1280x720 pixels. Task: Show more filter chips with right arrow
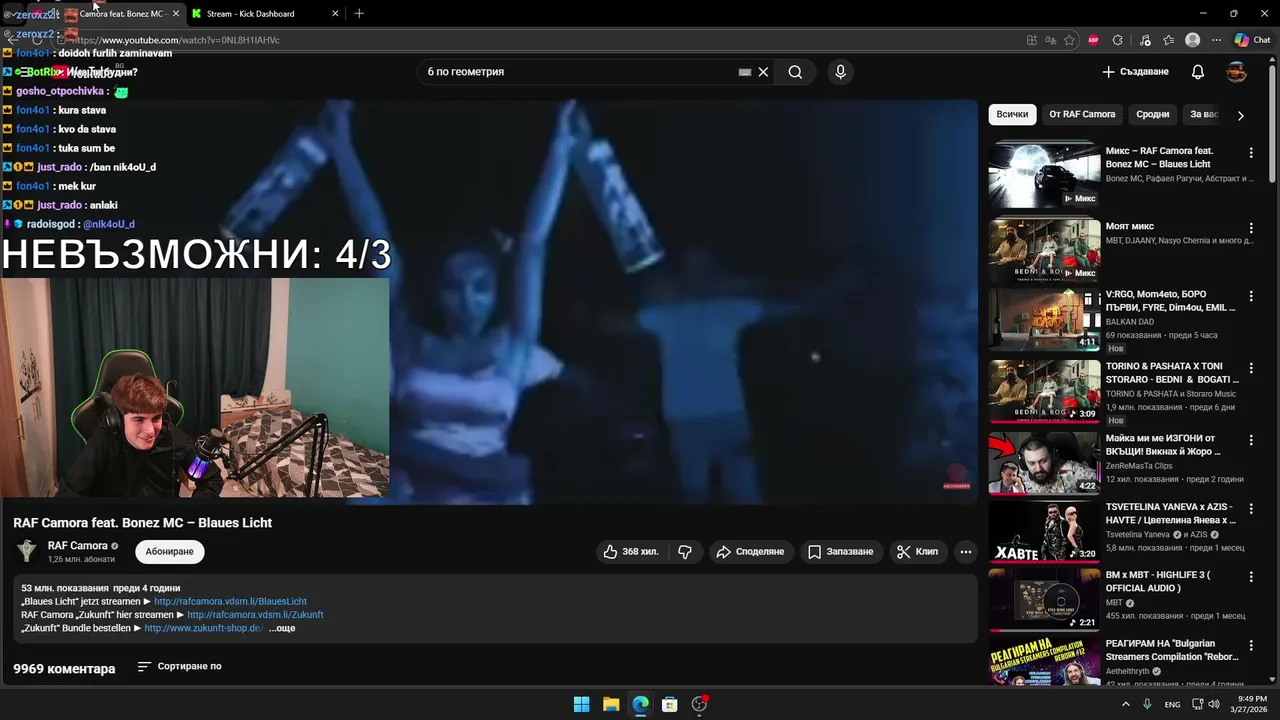[1240, 115]
